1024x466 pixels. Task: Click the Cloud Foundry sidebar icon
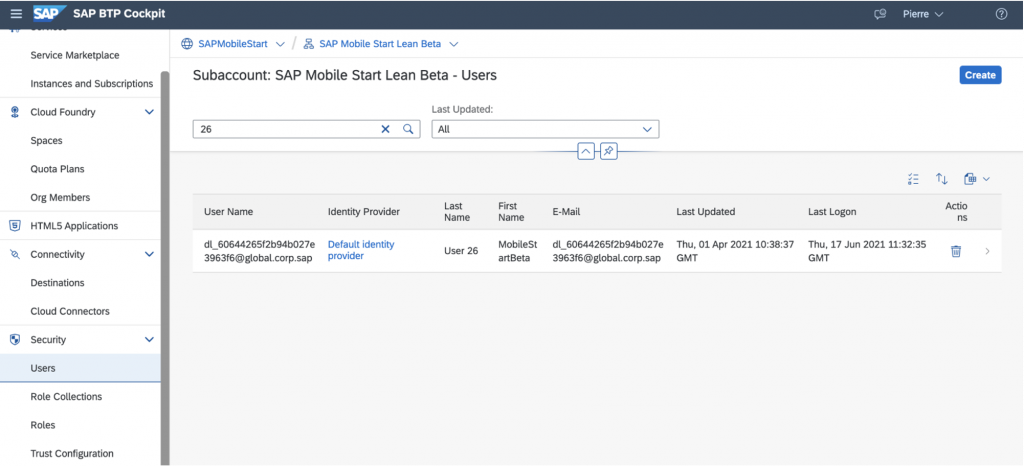pos(15,112)
